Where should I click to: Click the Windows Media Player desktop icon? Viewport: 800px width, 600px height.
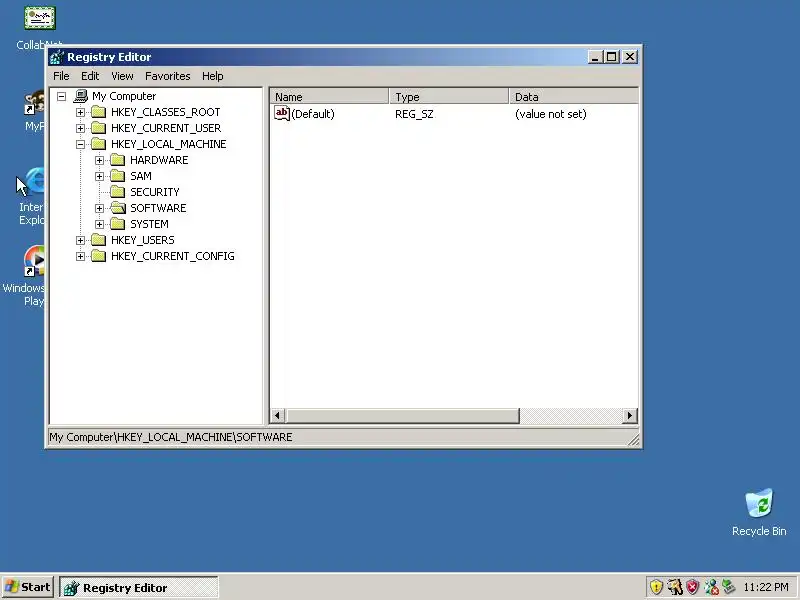click(26, 276)
